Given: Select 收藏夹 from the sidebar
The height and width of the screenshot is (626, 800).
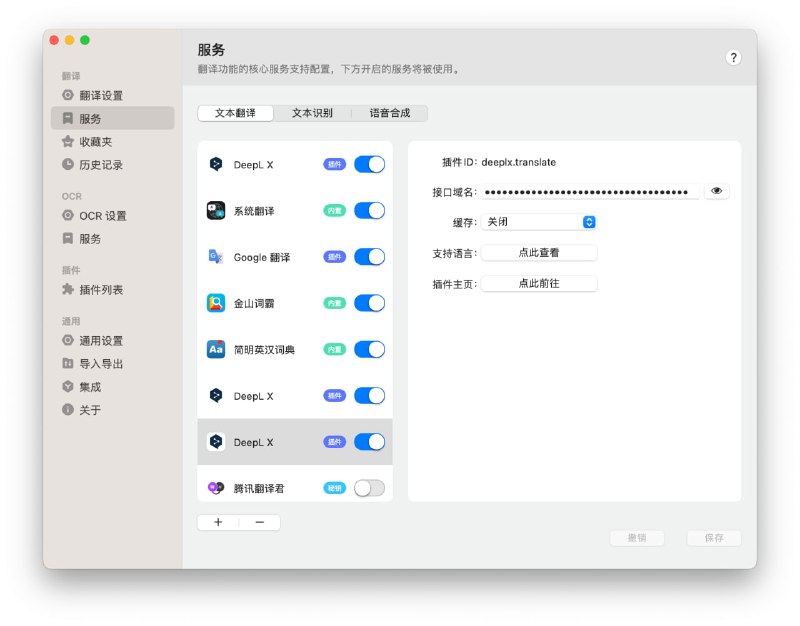Looking at the screenshot, I should 90,143.
